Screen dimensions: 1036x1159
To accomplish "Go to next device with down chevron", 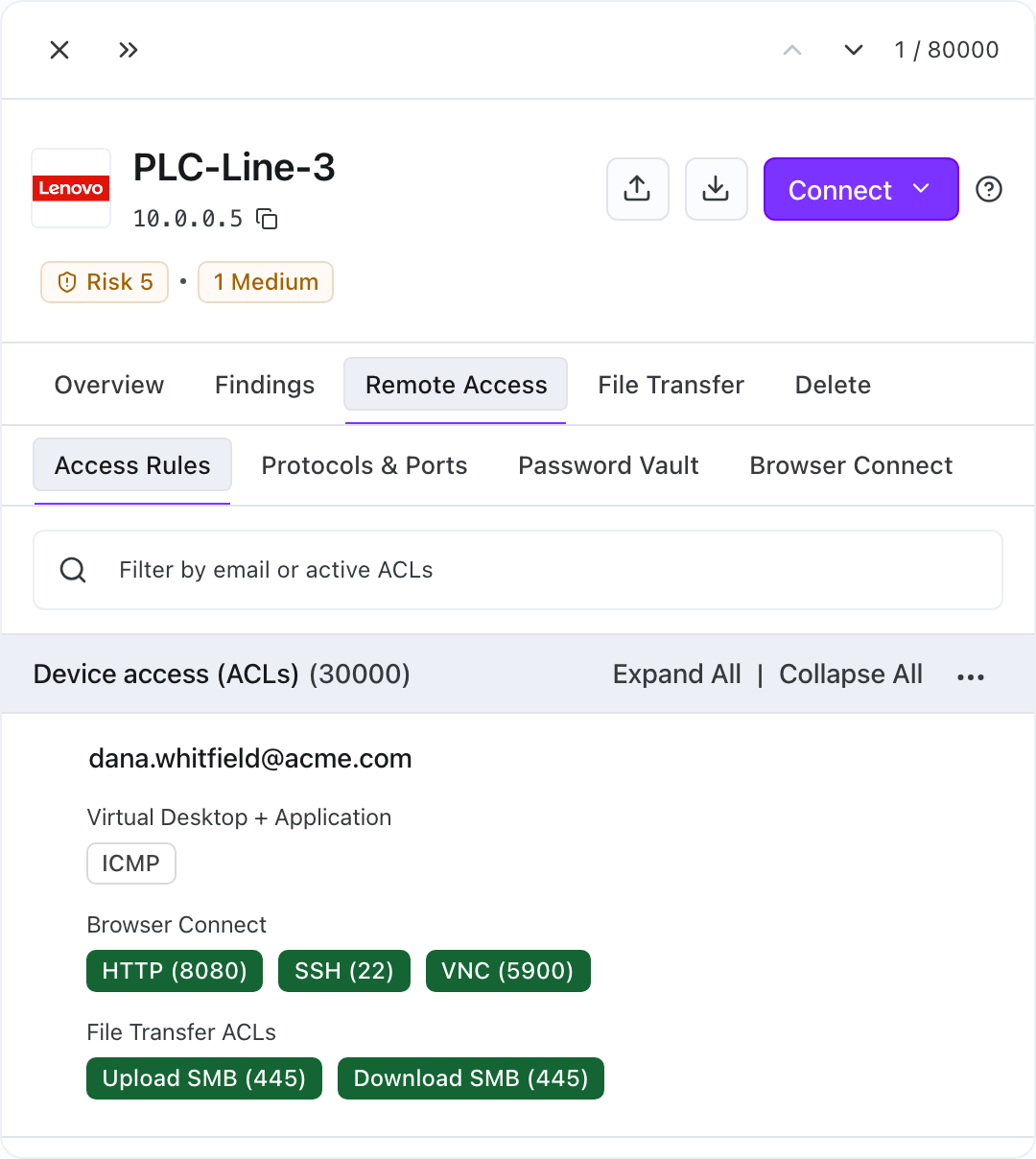I will pyautogui.click(x=854, y=50).
